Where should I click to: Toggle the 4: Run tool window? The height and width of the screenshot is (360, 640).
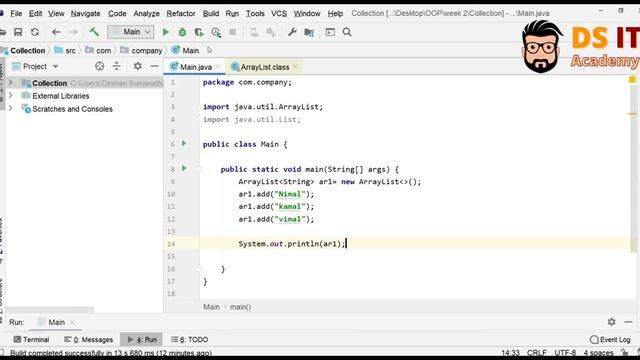click(x=142, y=340)
